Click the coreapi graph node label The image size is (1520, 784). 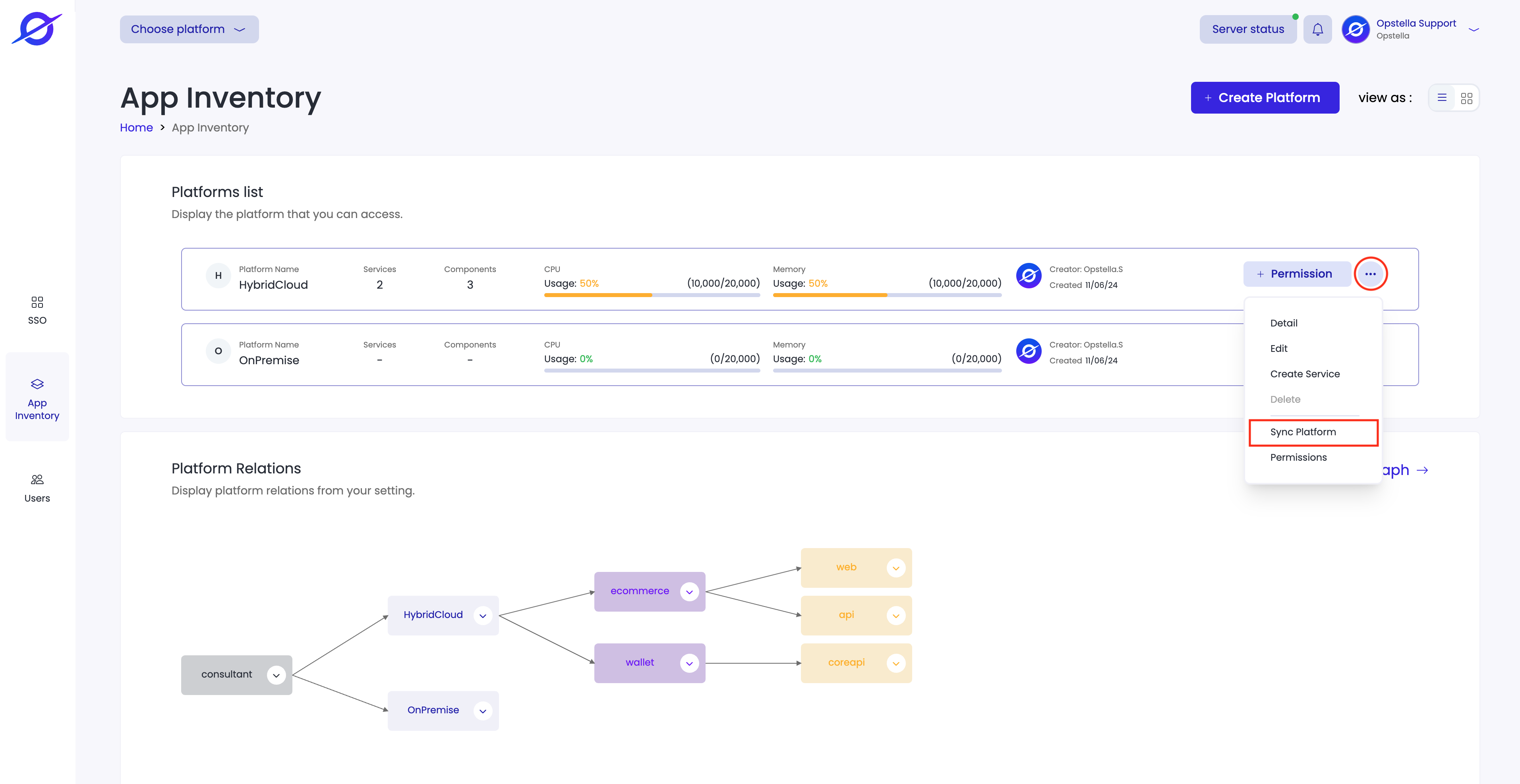point(846,662)
